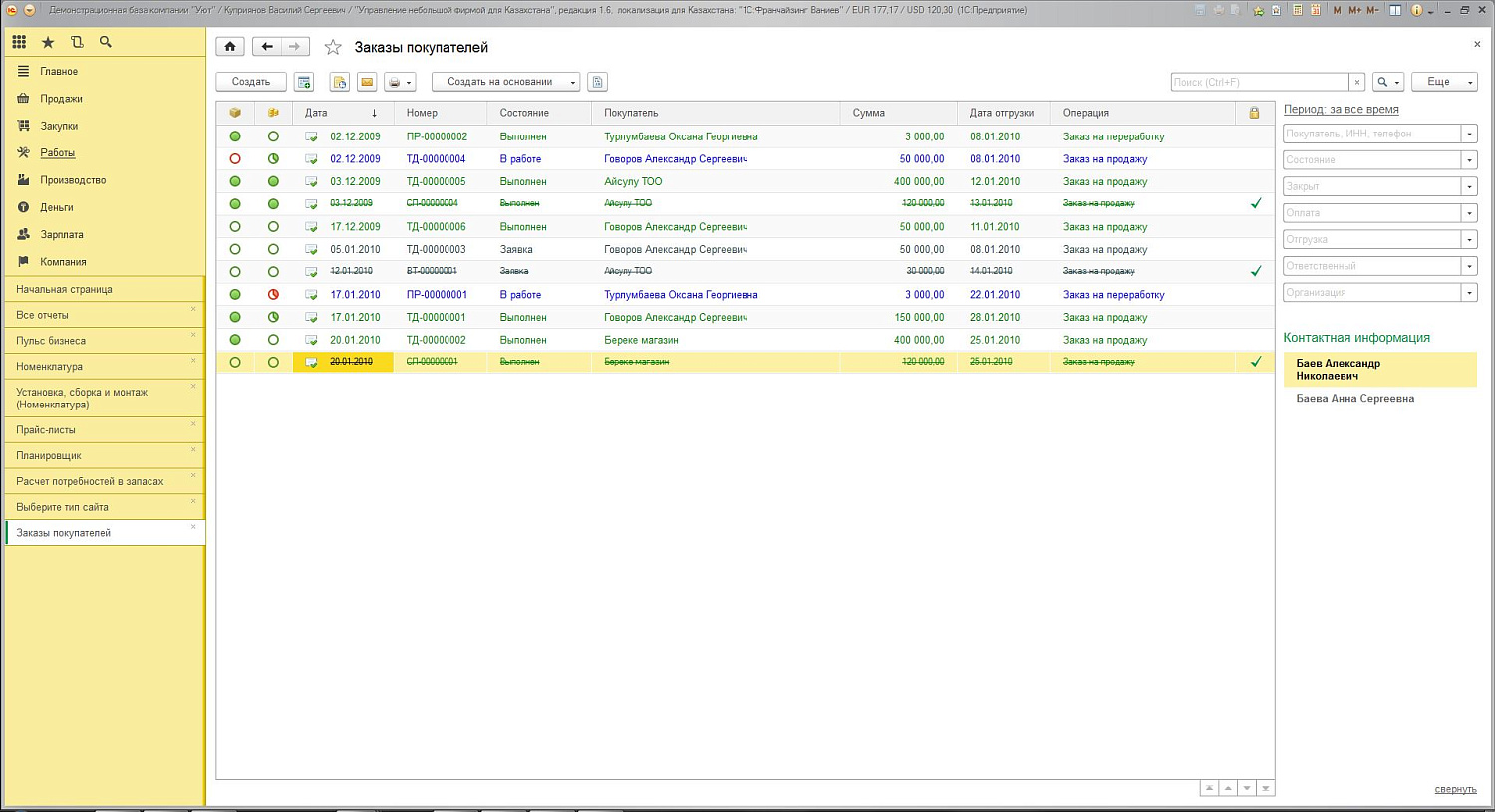The width and height of the screenshot is (1495, 812).
Task: Click the home page icon button
Action: pos(230,47)
